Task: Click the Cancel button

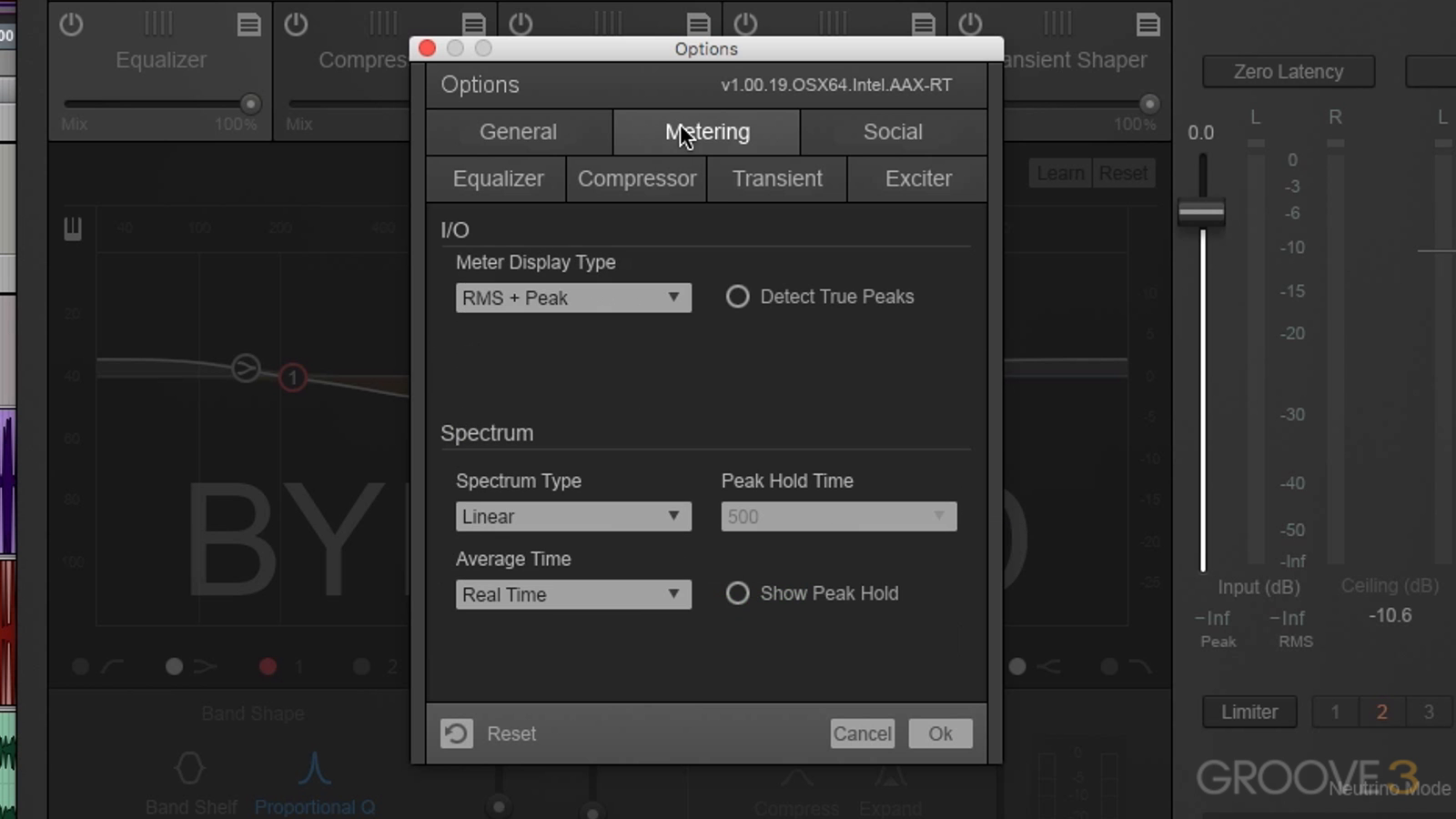Action: (862, 733)
